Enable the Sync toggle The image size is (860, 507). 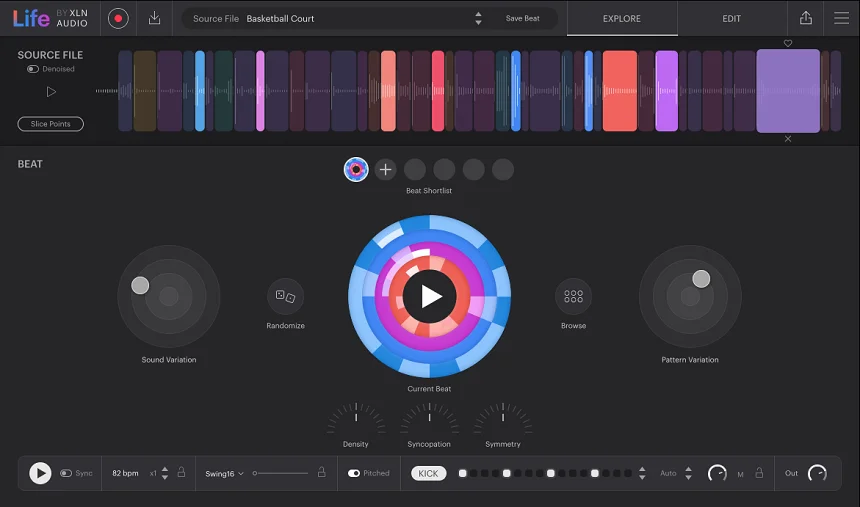pos(66,473)
